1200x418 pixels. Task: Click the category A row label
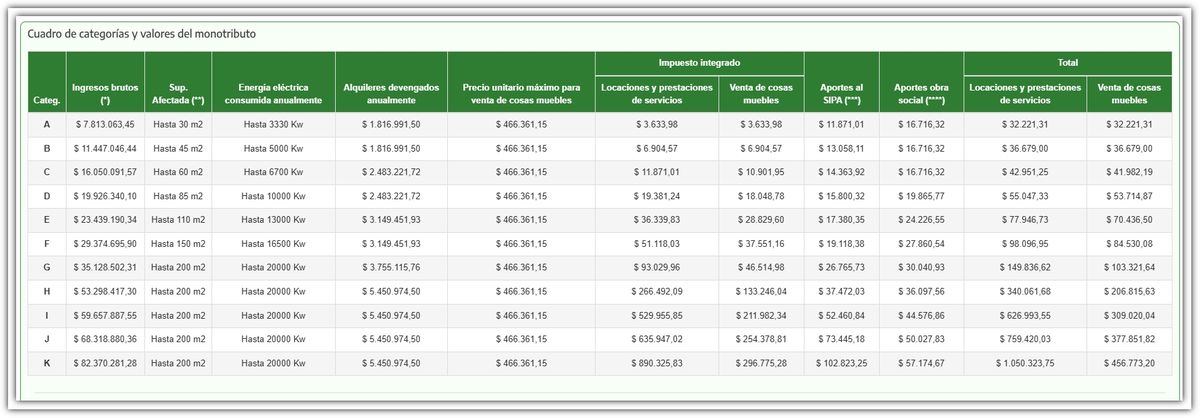pyautogui.click(x=47, y=125)
